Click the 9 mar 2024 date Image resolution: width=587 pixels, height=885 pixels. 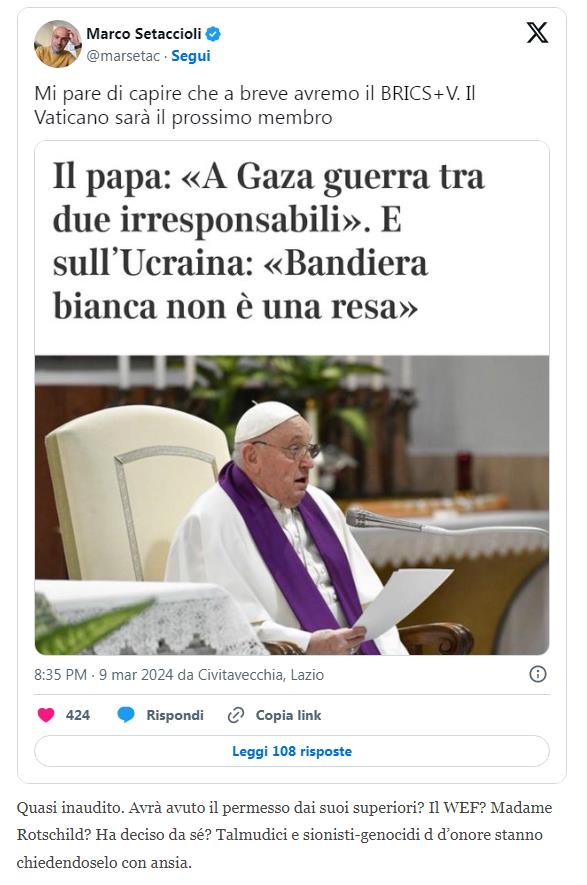[x=135, y=674]
